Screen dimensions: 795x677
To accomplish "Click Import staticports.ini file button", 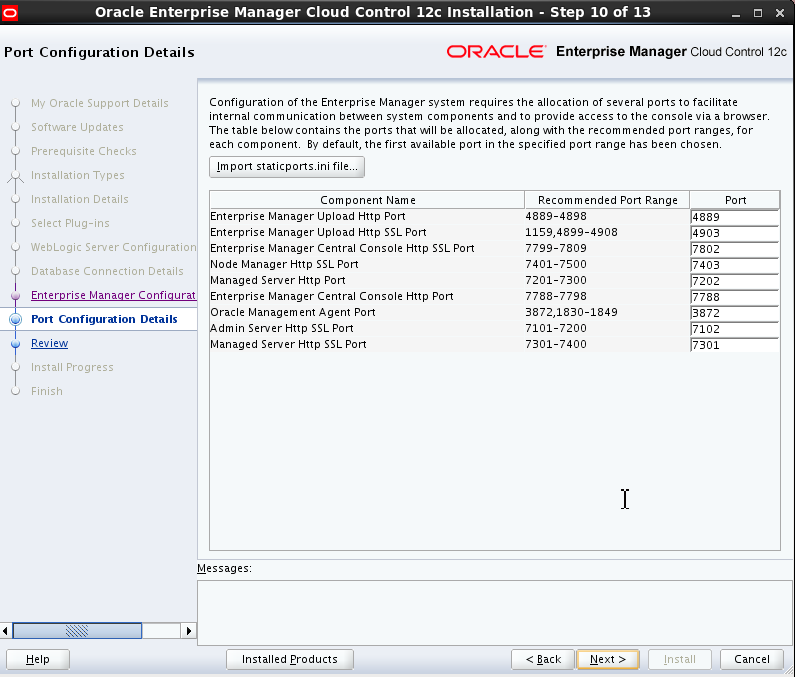I will click(287, 167).
